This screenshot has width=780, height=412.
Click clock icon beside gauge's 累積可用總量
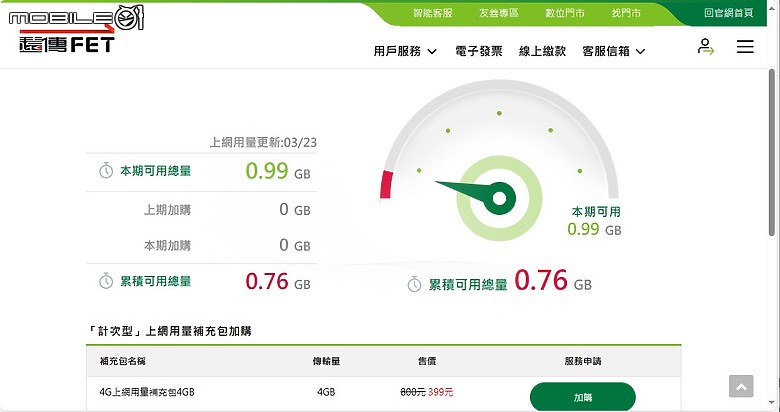pyautogui.click(x=414, y=284)
